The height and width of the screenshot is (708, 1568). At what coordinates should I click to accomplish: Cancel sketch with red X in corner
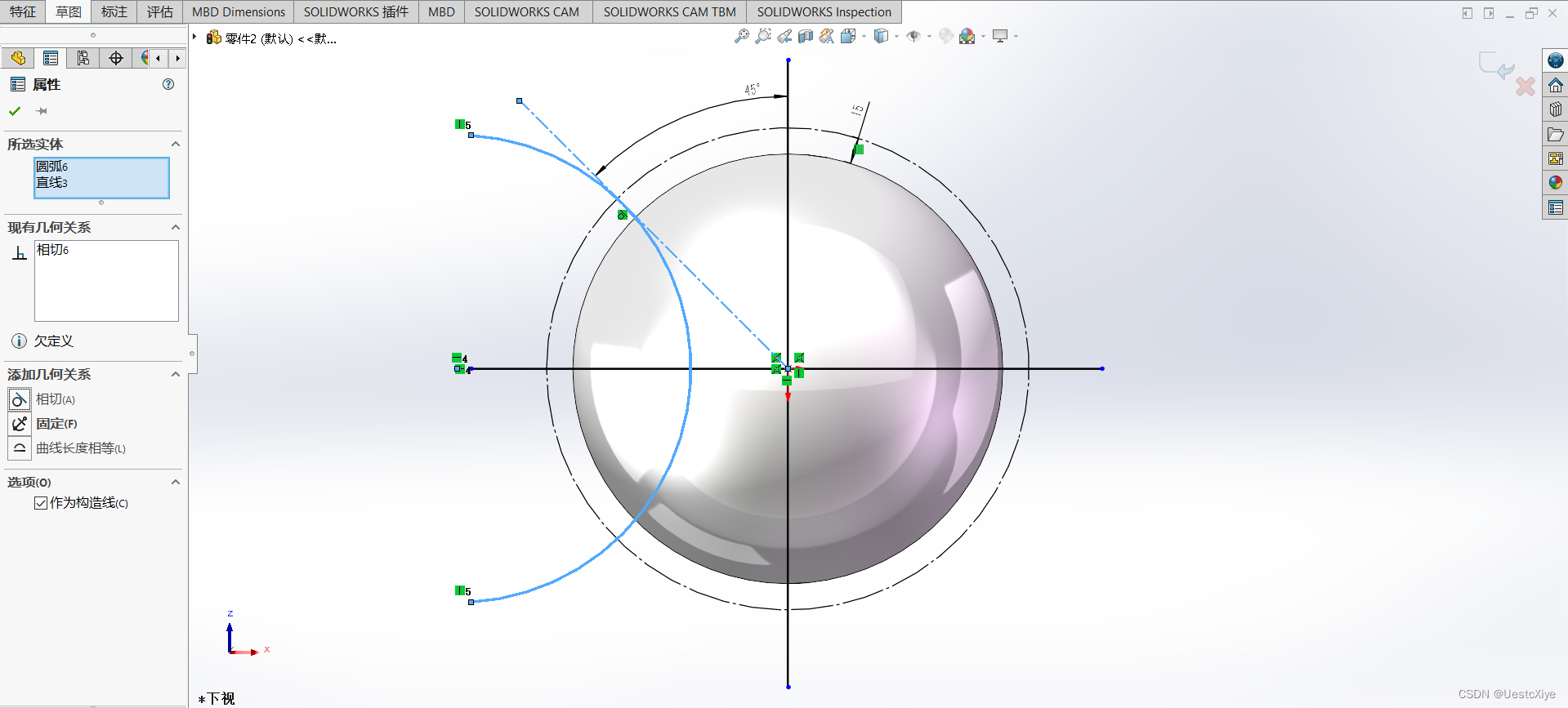1525,87
